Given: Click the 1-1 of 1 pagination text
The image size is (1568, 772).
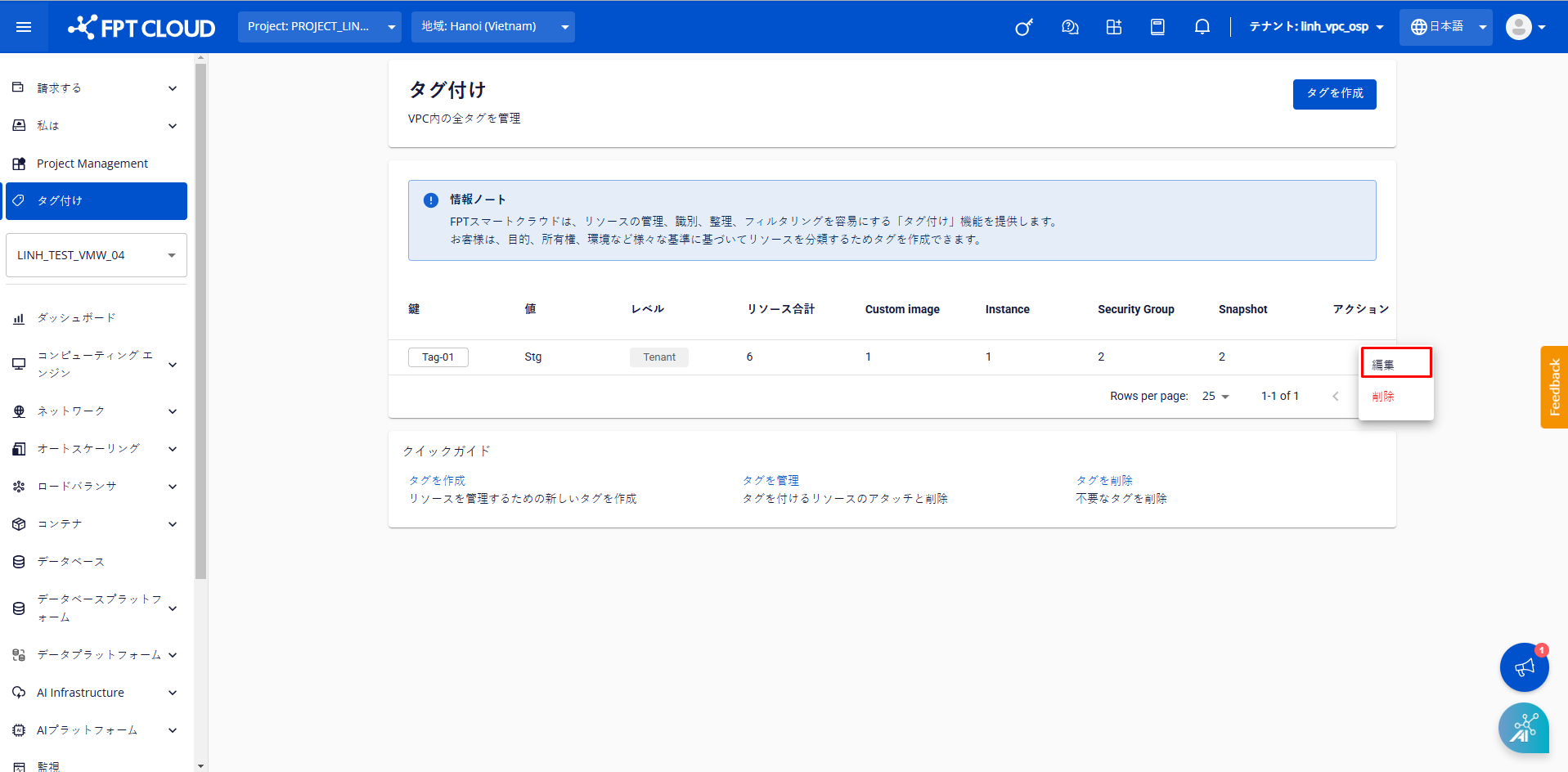Looking at the screenshot, I should coord(1280,396).
